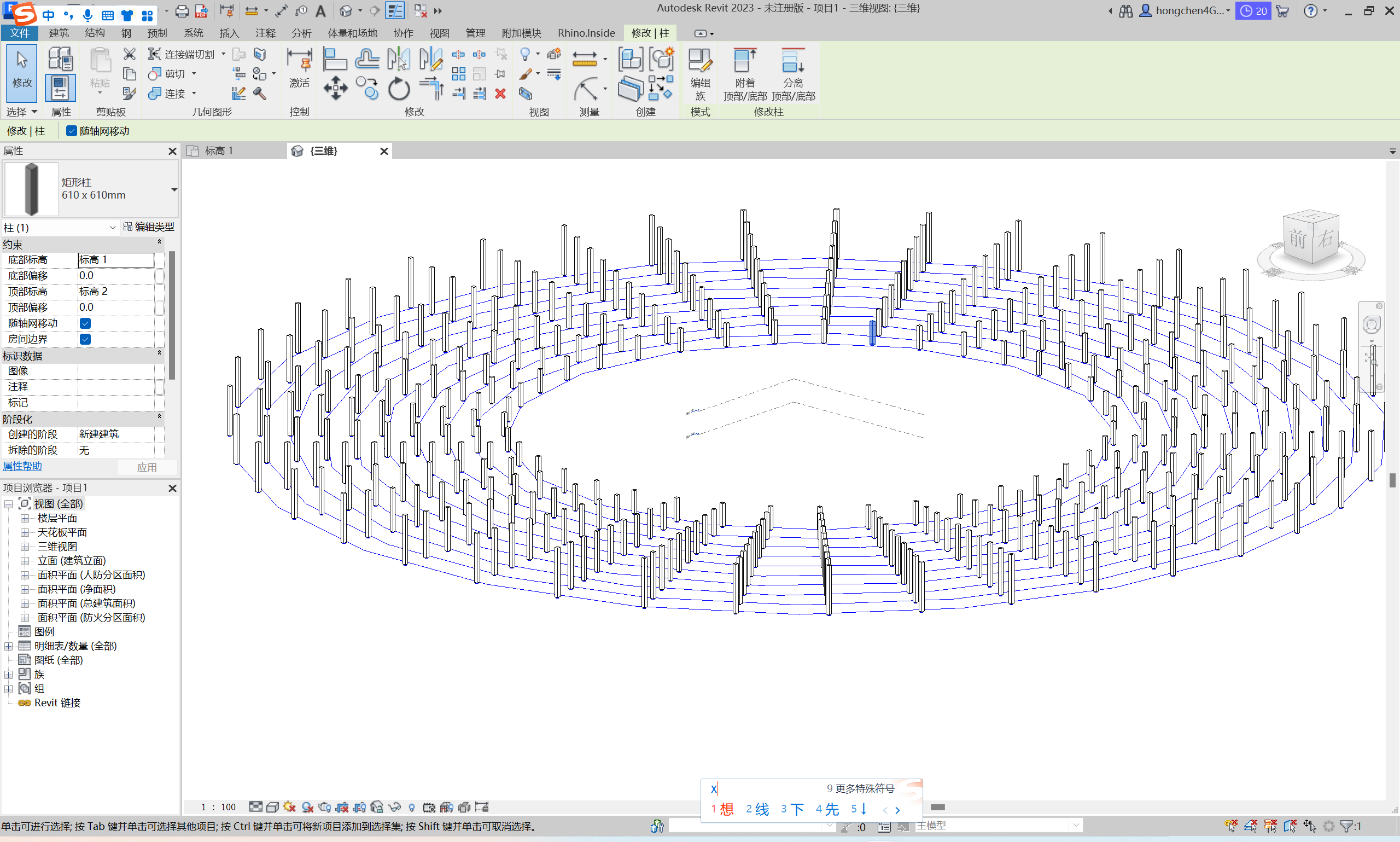Select Revit 链接 in project browser
1400x842 pixels.
click(x=57, y=703)
